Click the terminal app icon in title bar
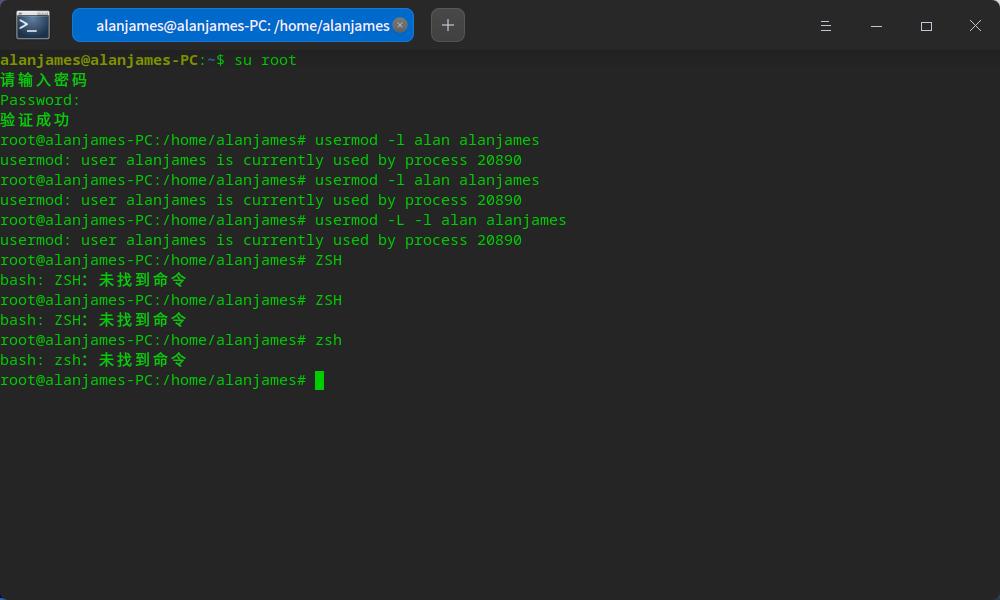The image size is (1000, 600). pos(33,25)
